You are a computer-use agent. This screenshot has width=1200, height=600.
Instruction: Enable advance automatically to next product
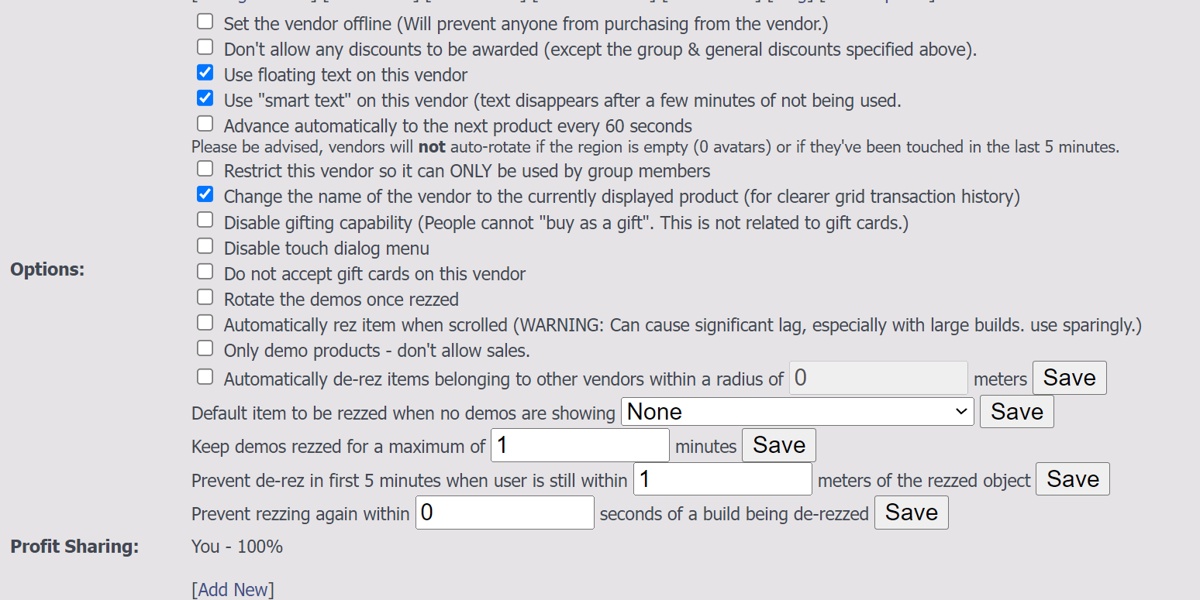click(x=205, y=124)
